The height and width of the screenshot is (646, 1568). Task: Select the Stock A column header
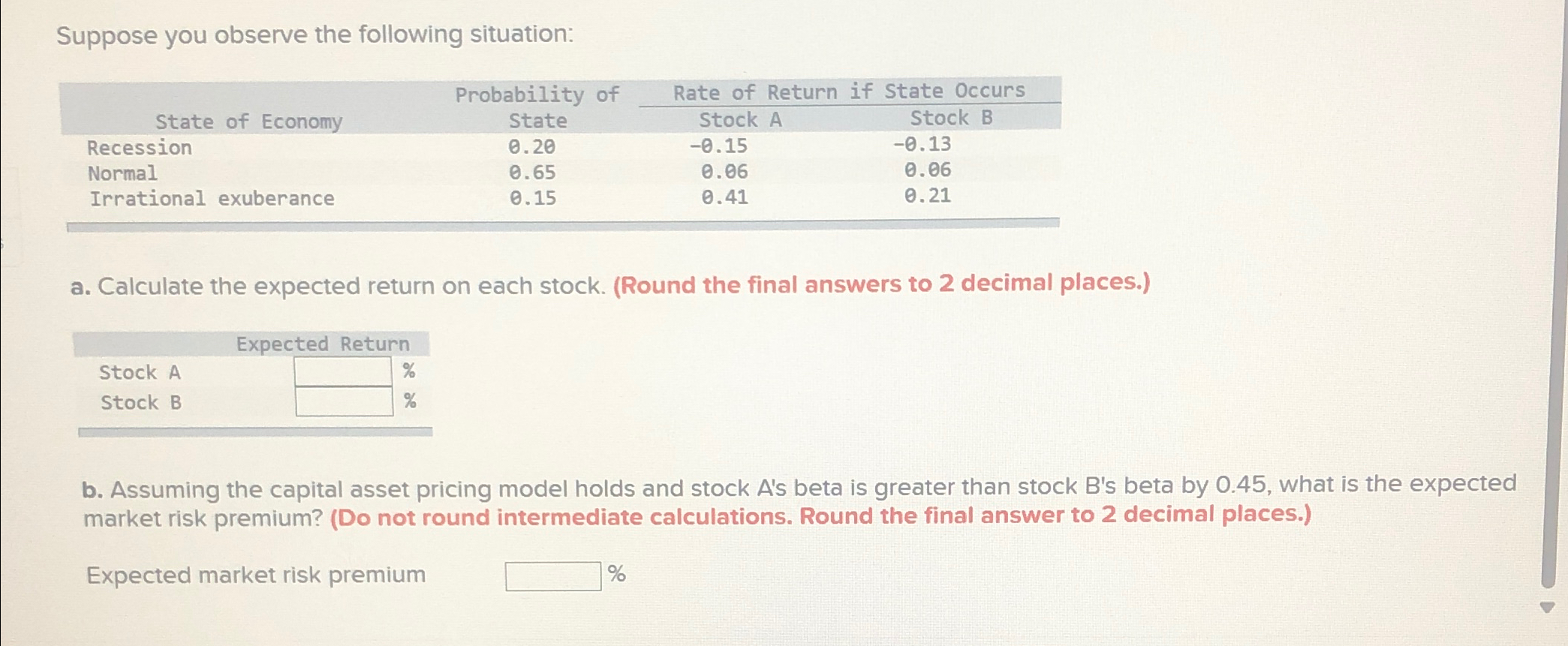[x=739, y=119]
